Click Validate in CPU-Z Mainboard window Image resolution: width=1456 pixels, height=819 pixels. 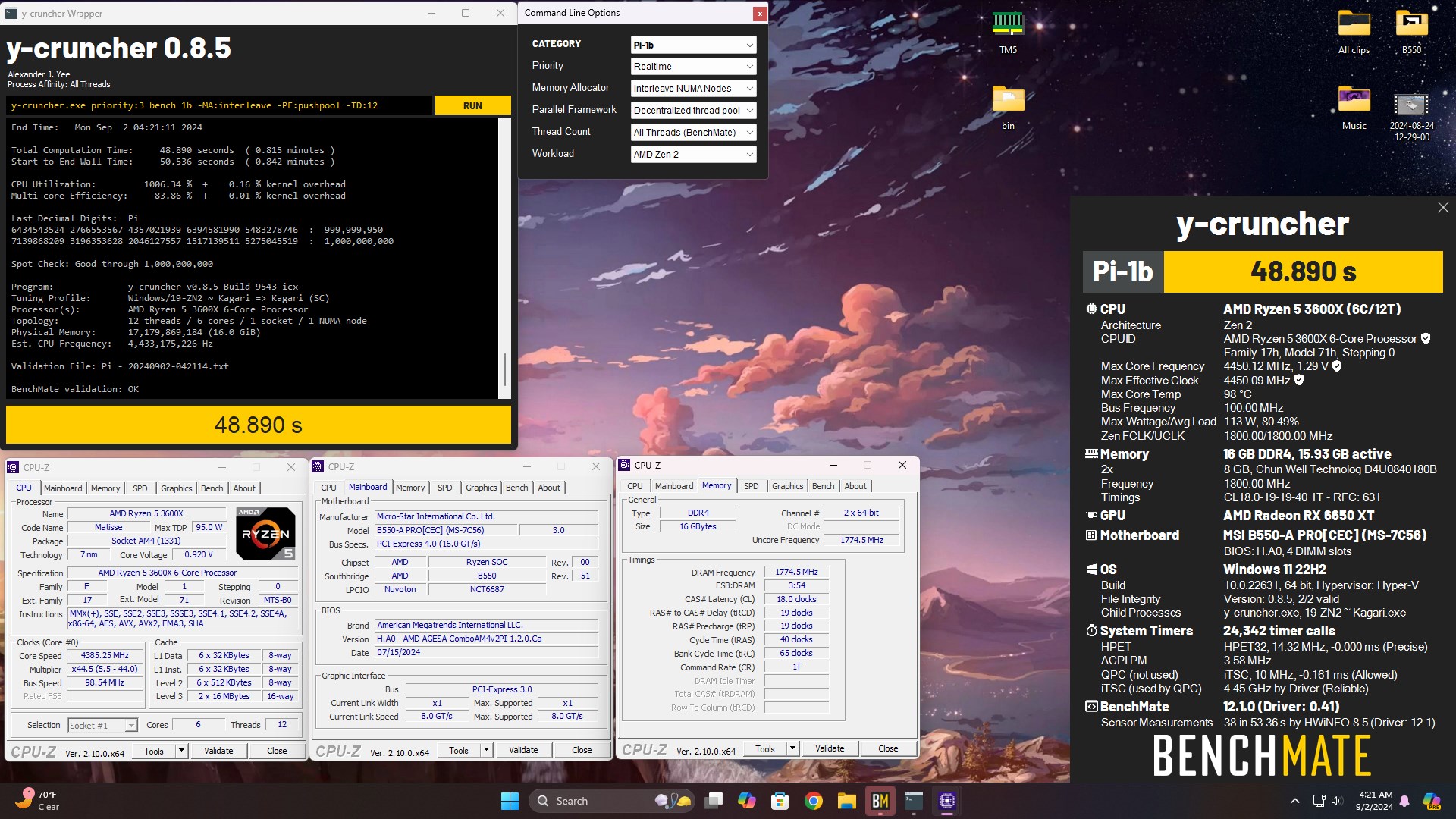click(523, 751)
